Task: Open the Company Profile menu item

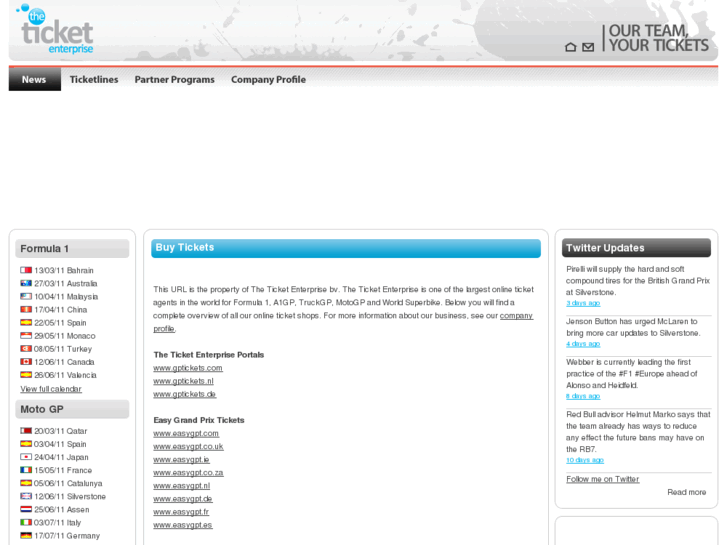Action: (268, 79)
